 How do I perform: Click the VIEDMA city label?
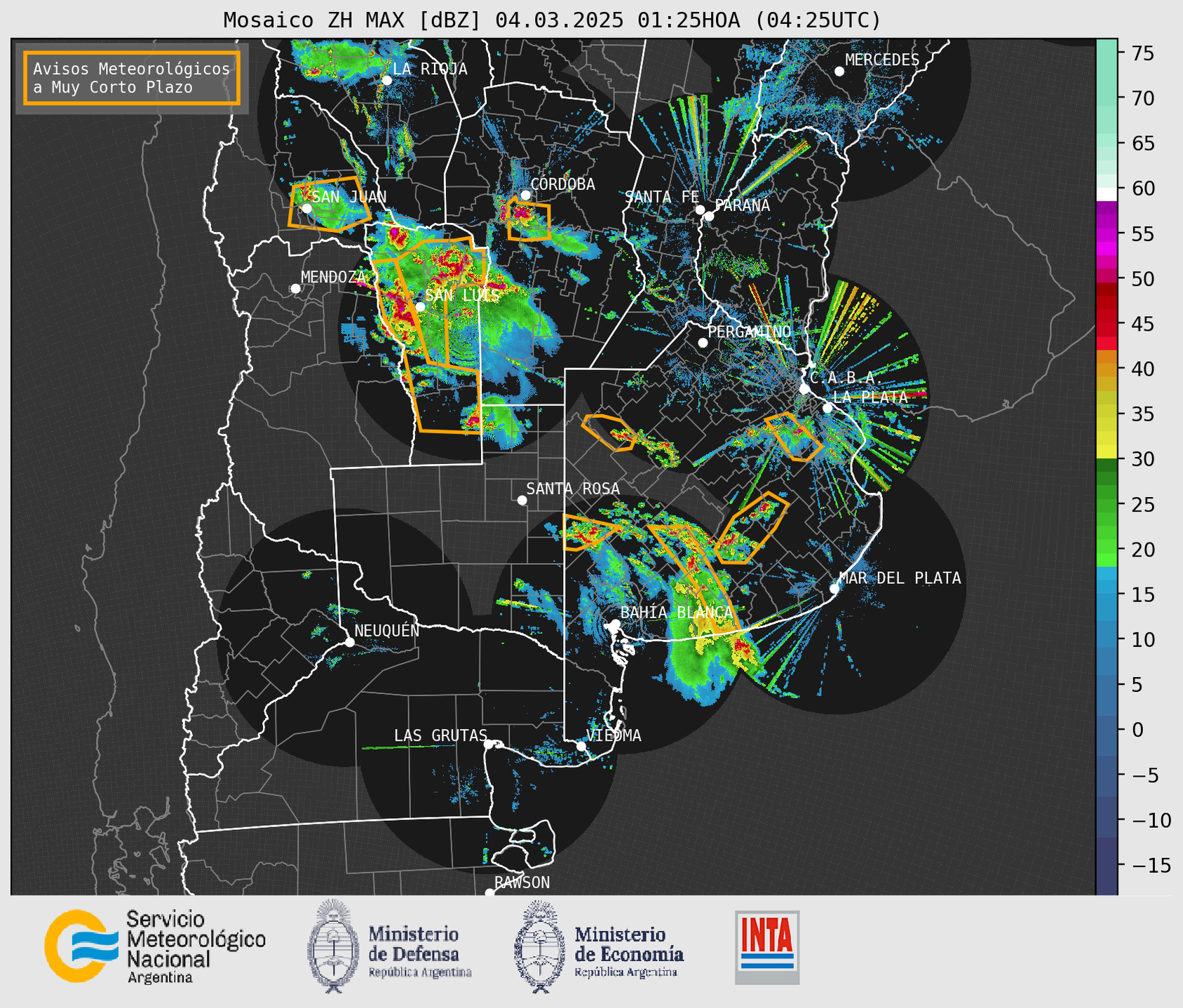(x=614, y=735)
